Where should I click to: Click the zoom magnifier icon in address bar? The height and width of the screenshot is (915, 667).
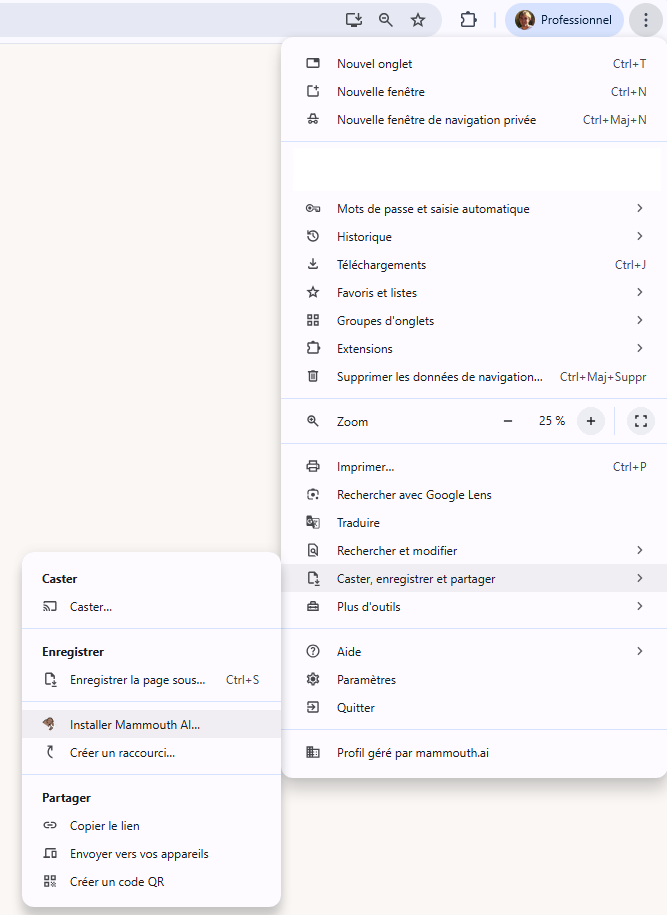pyautogui.click(x=386, y=20)
